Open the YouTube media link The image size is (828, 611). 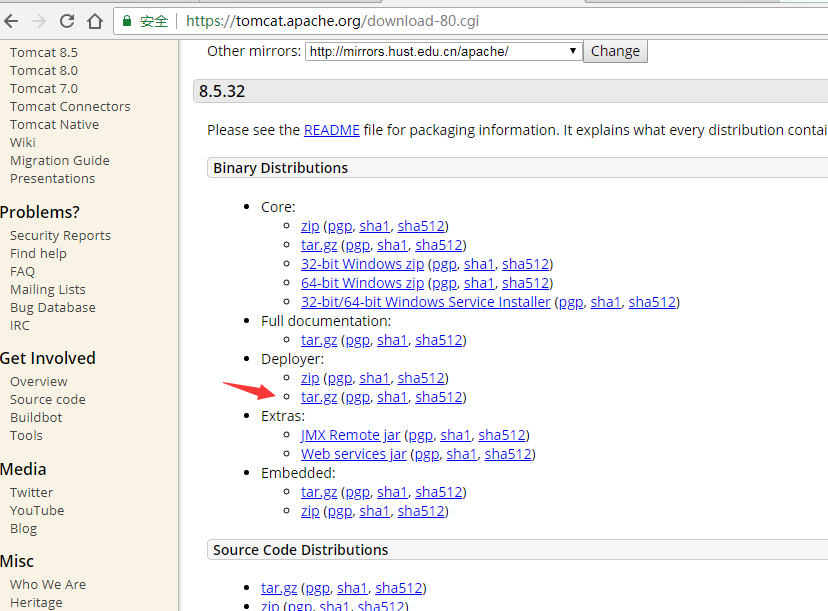pos(37,510)
